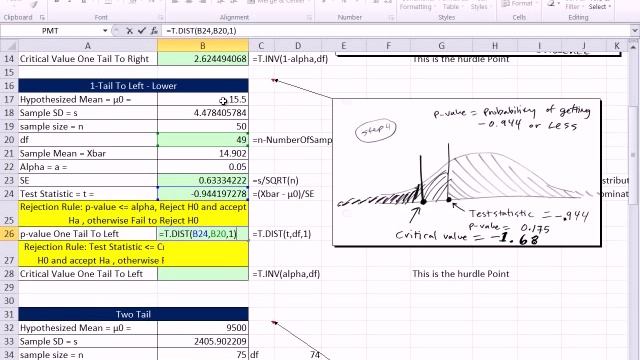
Task: Click cell B26 being edited with =T.DIST formula
Action: tap(203, 234)
